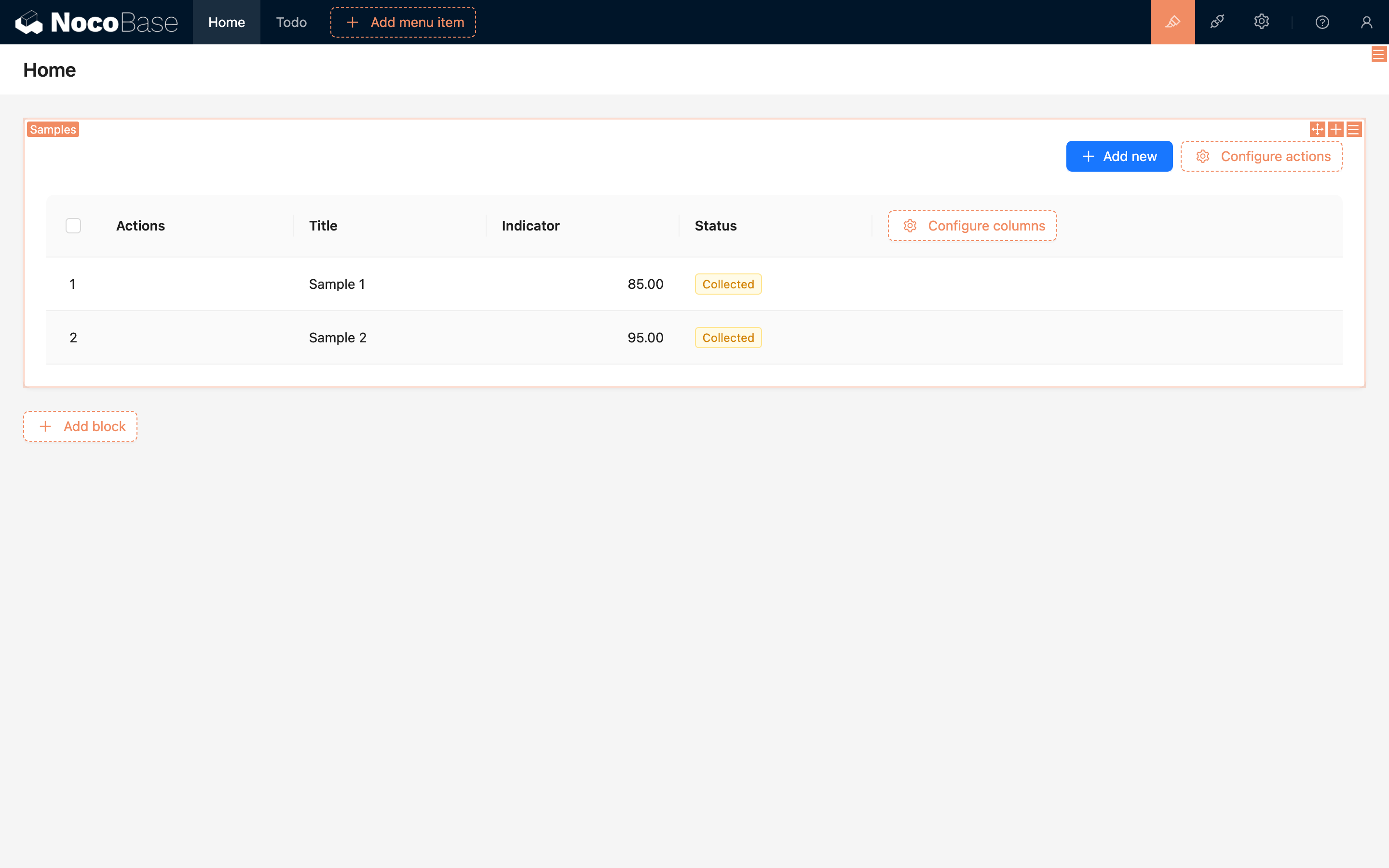
Task: Open the Add block options
Action: (x=80, y=426)
